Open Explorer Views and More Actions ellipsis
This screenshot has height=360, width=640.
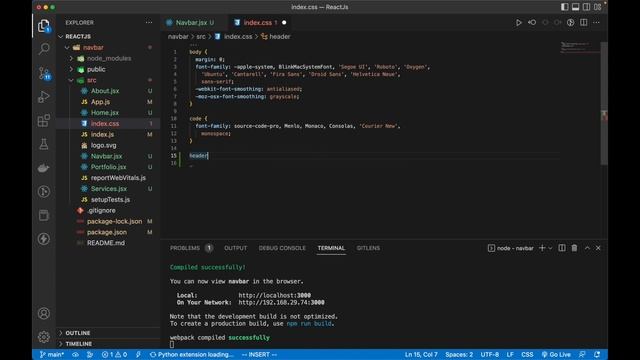pyautogui.click(x=149, y=22)
